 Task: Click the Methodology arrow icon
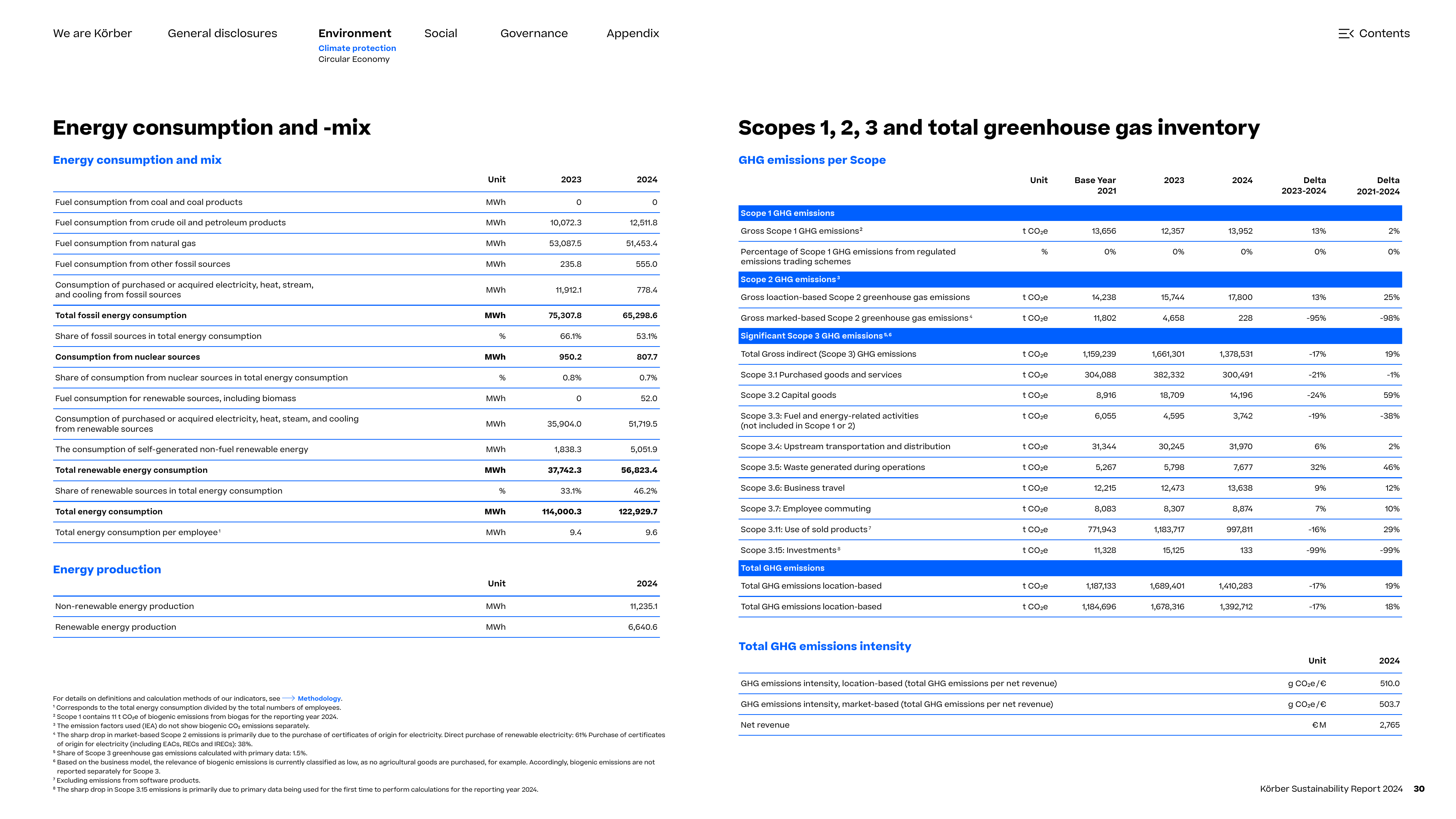(288, 699)
